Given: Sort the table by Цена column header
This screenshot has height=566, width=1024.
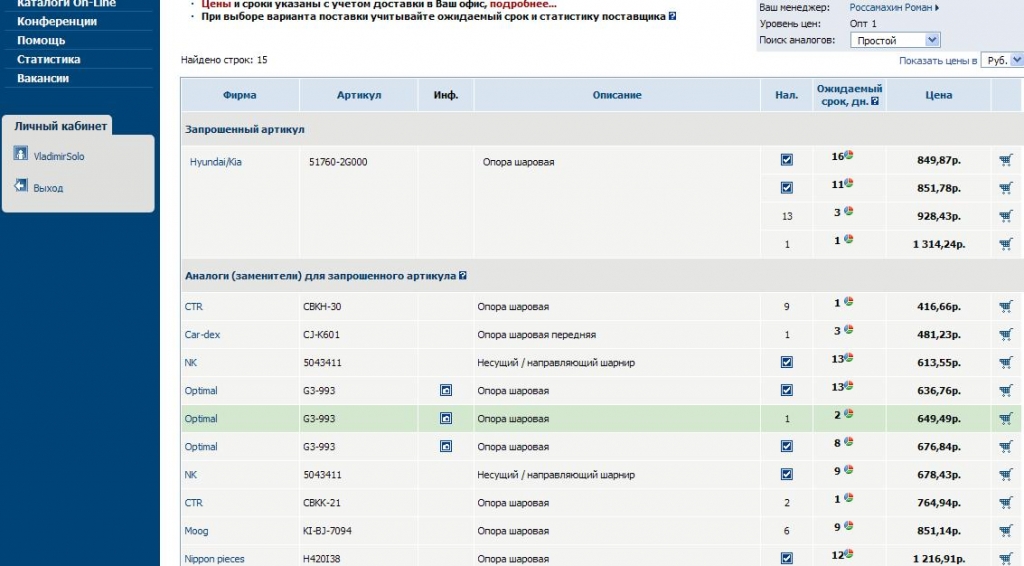Looking at the screenshot, I should pyautogui.click(x=938, y=95).
